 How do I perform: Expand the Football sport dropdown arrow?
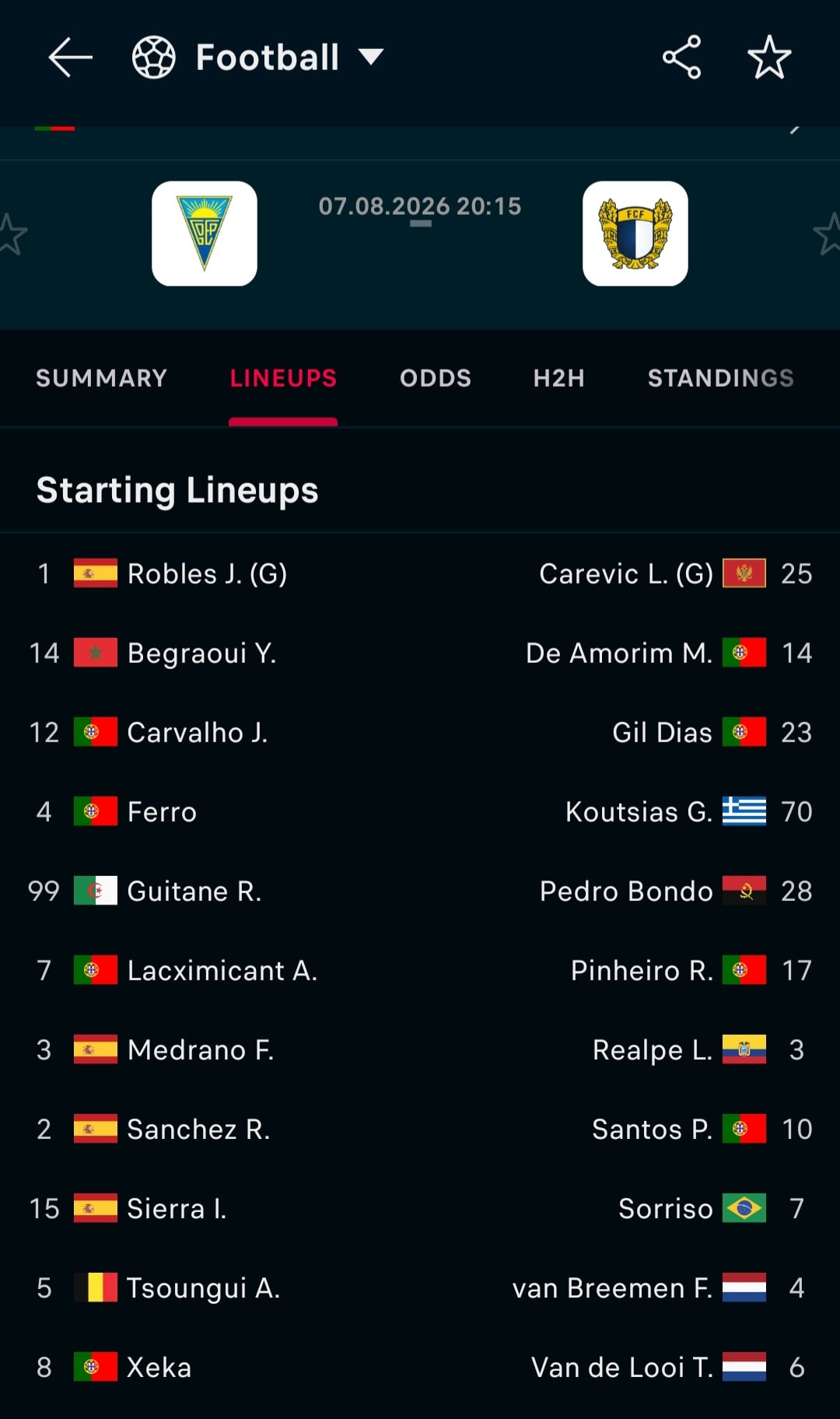(371, 57)
